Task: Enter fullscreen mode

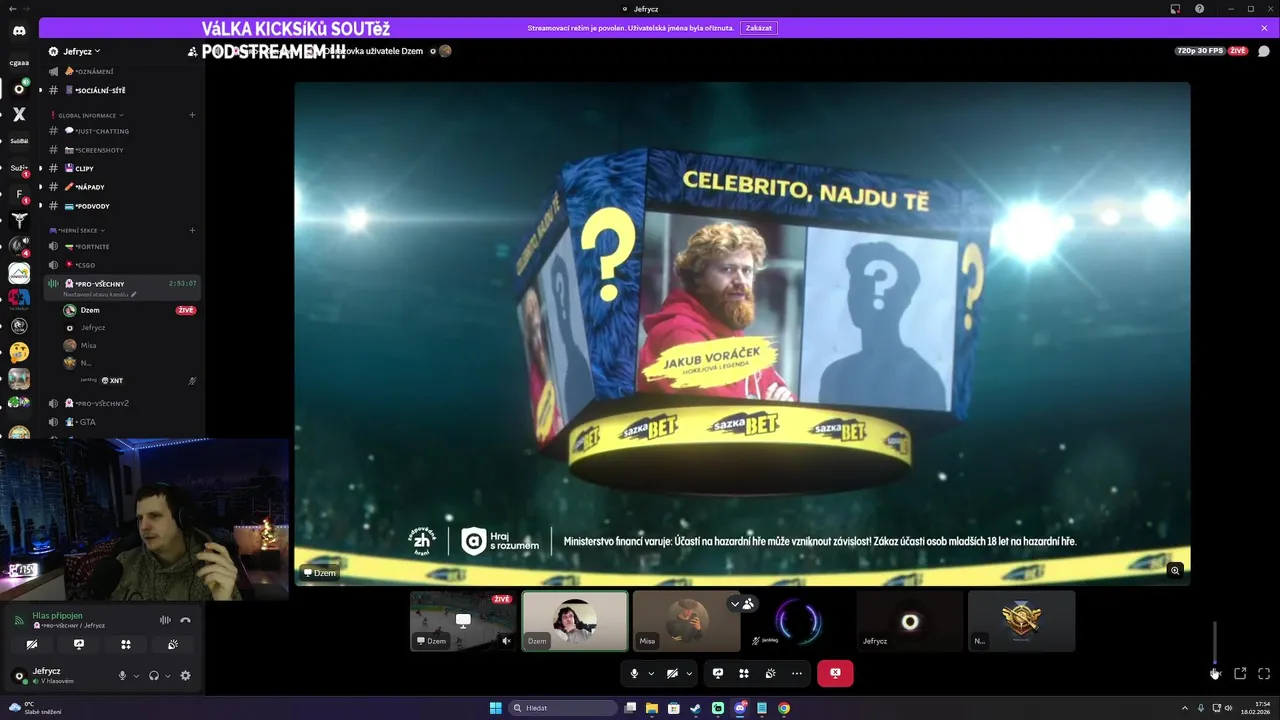Action: click(x=1264, y=674)
